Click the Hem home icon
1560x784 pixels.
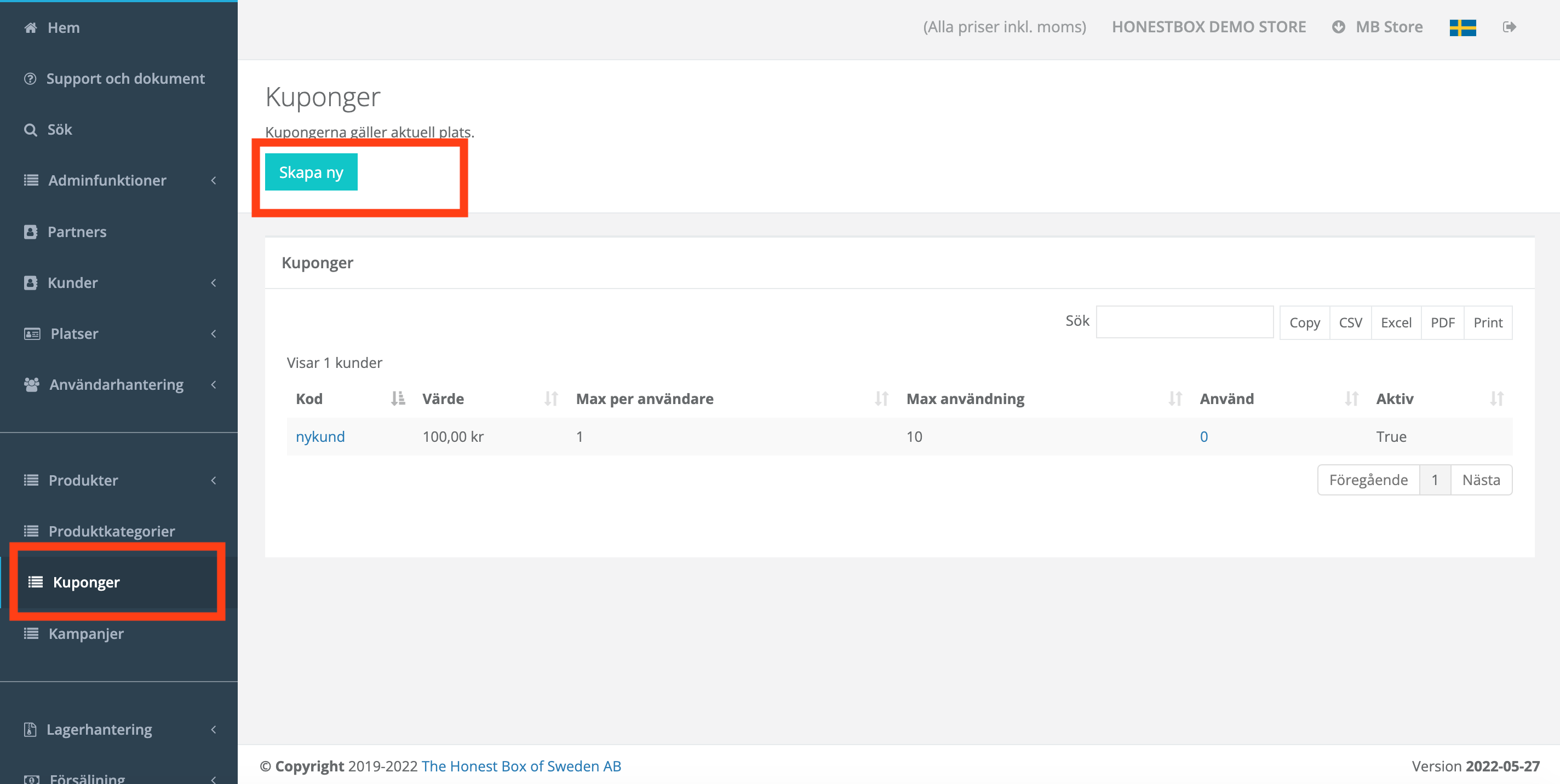pos(30,28)
